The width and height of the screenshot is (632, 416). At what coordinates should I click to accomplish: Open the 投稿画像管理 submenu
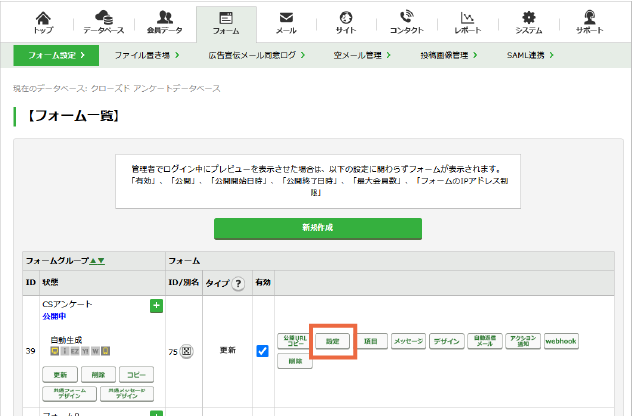click(x=449, y=55)
